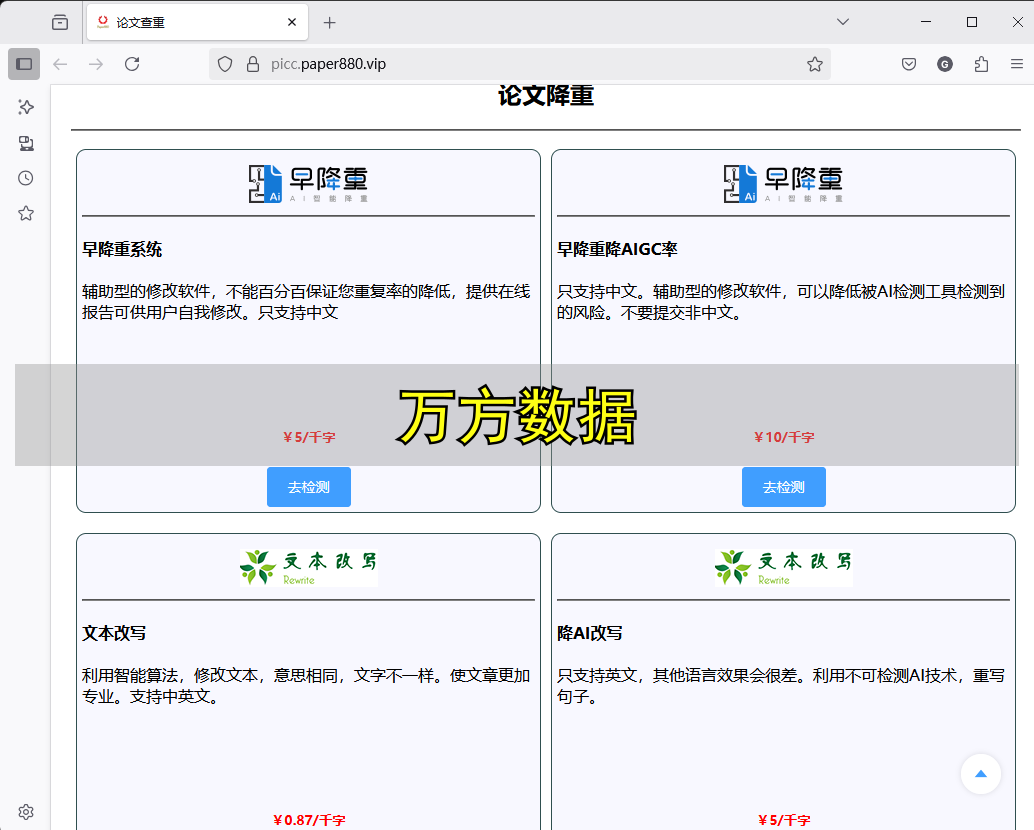Open synced tabs in sidebar
Viewport: 1034px width, 830px height.
point(26,143)
